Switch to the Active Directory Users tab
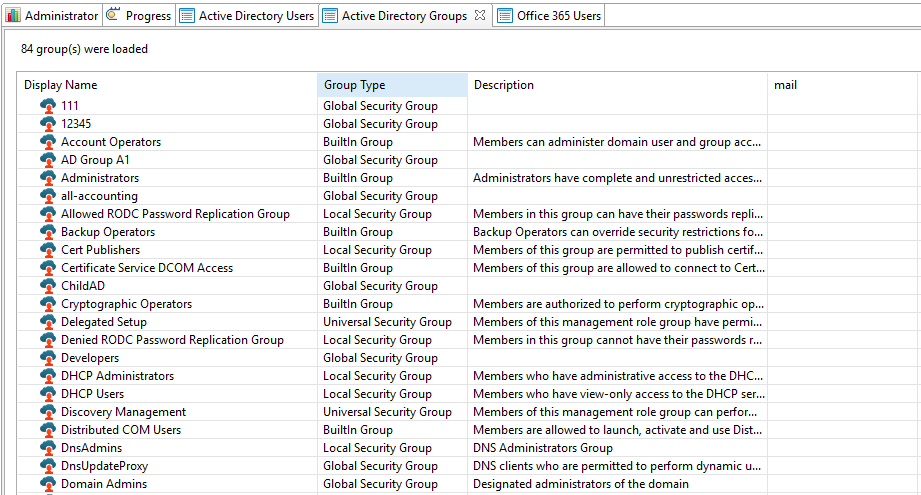Image resolution: width=921 pixels, height=495 pixels. click(256, 16)
